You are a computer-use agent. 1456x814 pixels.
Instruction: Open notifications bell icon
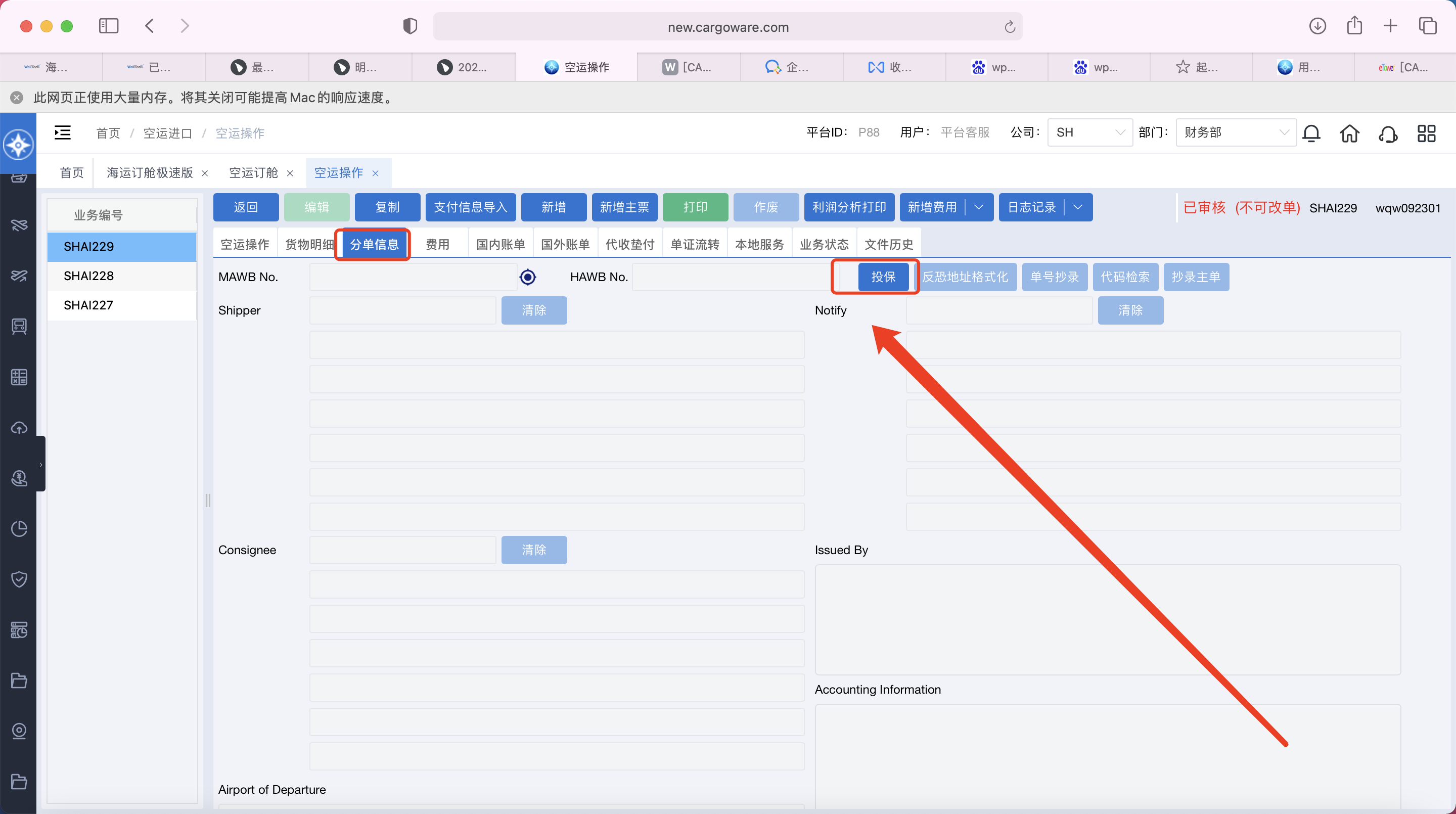coord(1311,133)
